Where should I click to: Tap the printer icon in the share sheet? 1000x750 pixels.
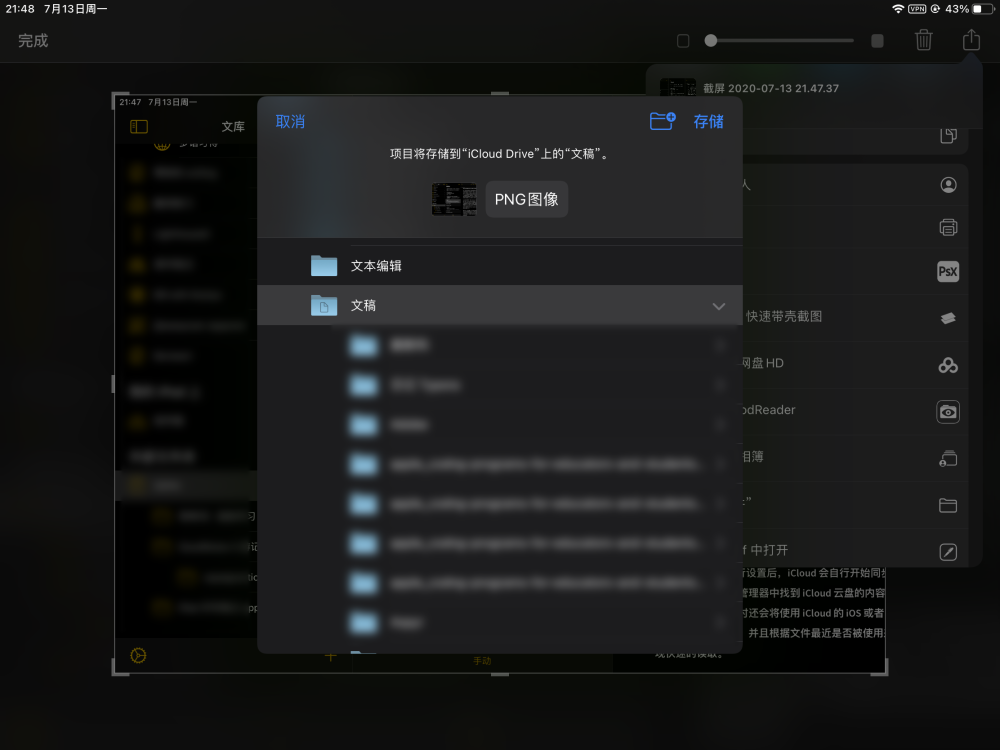point(948,227)
